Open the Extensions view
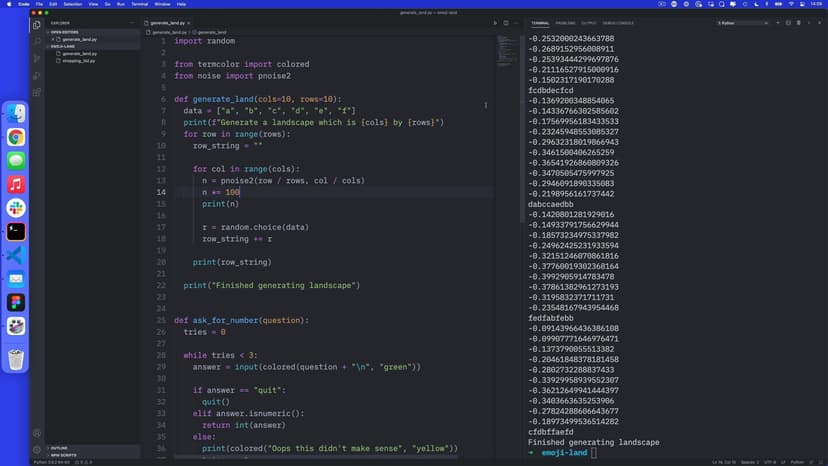 [x=37, y=92]
